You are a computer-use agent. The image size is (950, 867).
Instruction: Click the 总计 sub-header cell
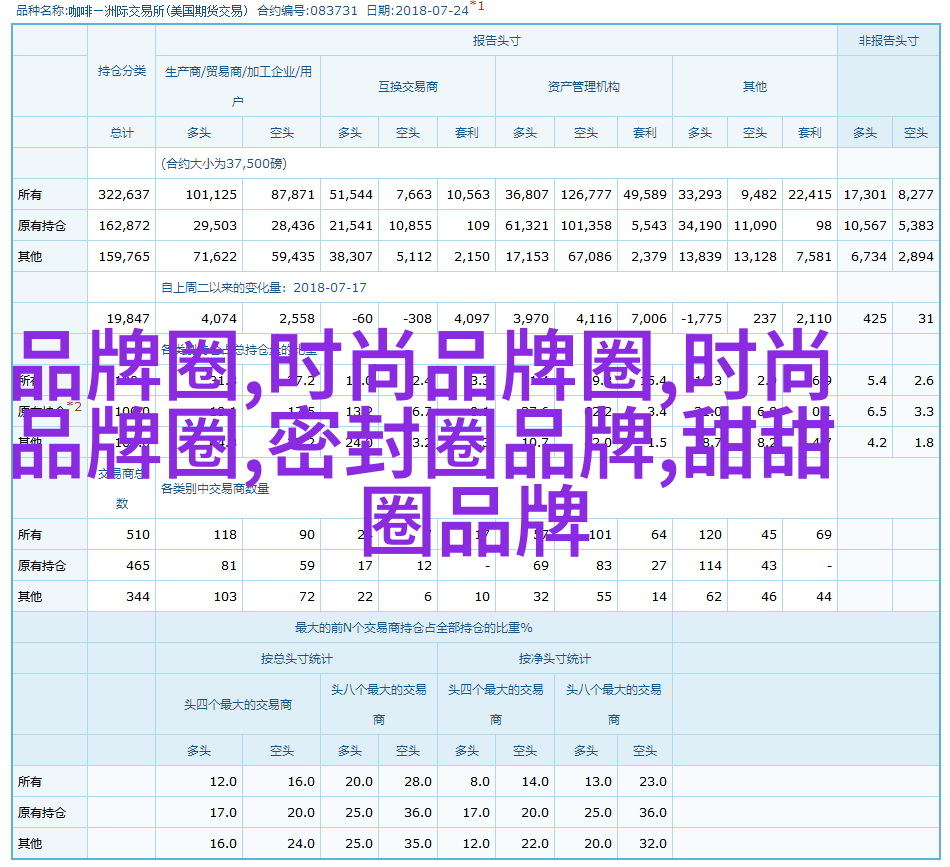[x=121, y=133]
